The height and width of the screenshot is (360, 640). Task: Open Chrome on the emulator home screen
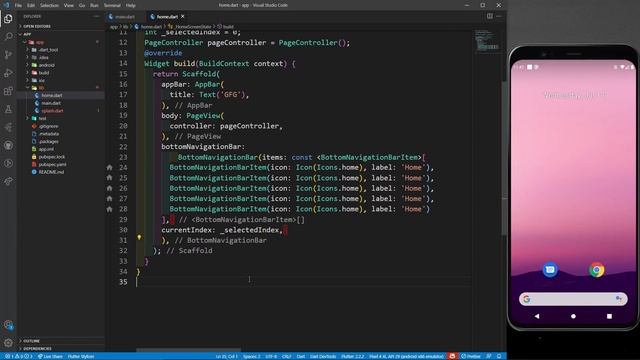[597, 270]
